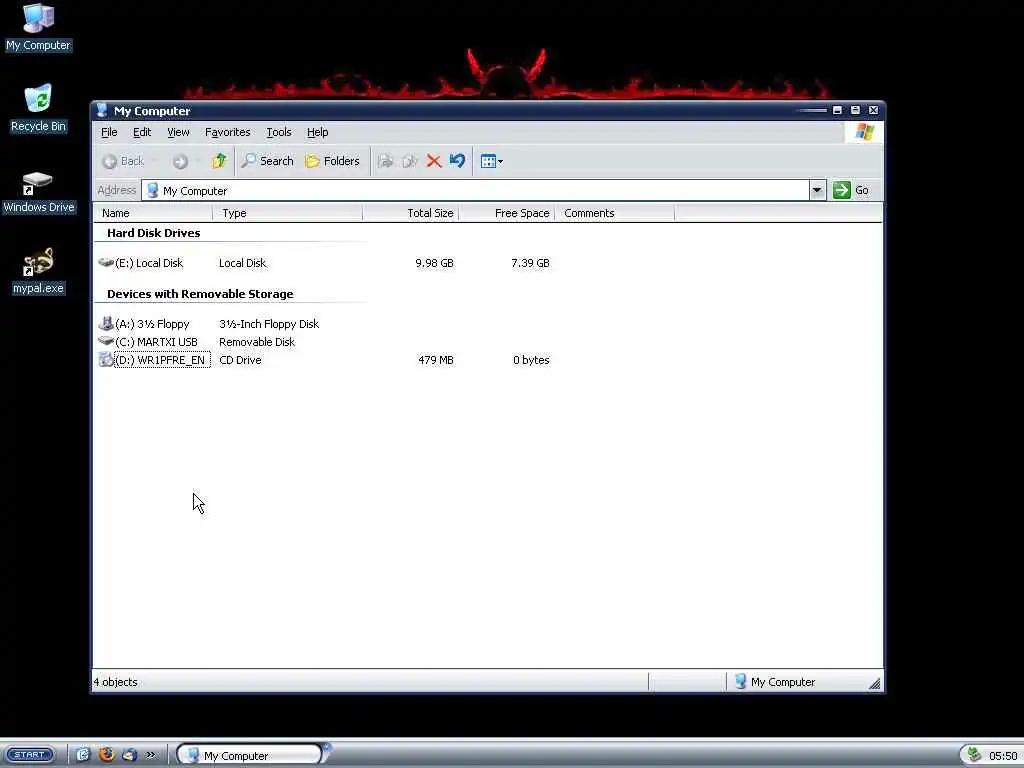Click the '7.39 GB' free space value
Image resolution: width=1024 pixels, height=768 pixels.
(530, 263)
